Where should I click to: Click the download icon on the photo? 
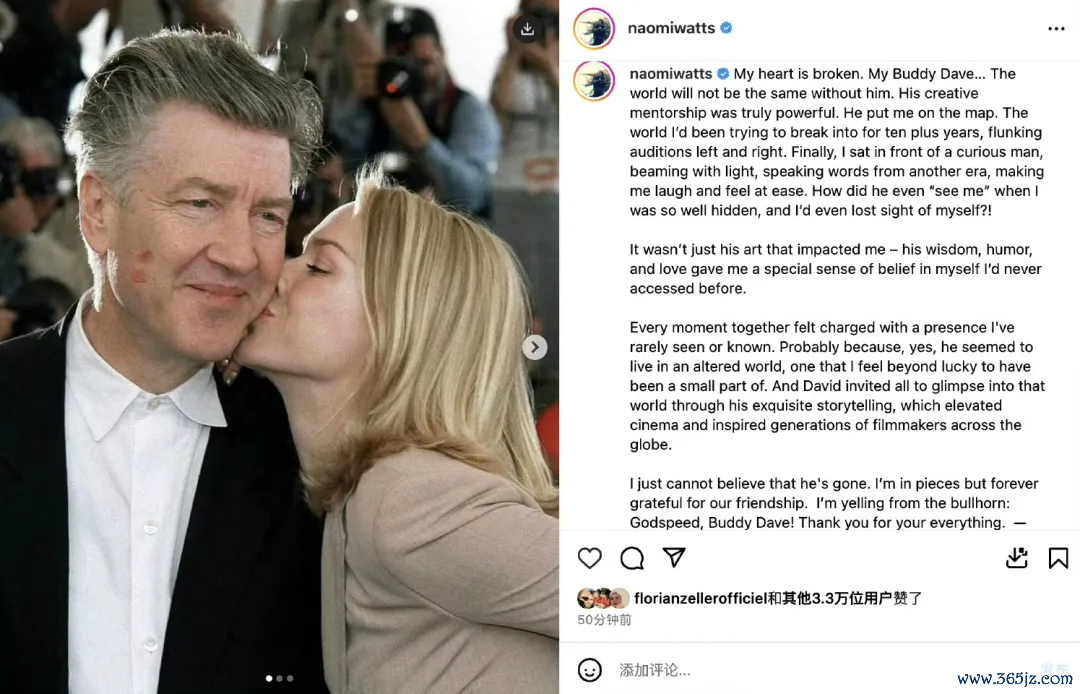[528, 29]
